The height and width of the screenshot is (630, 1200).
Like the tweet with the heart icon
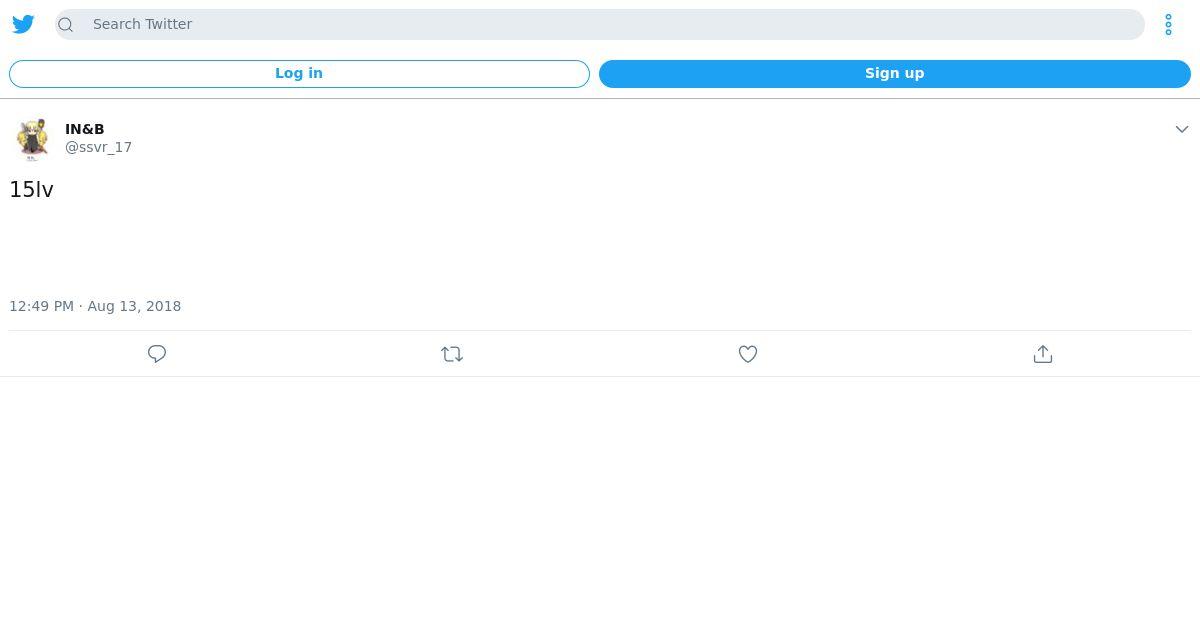pyautogui.click(x=748, y=354)
